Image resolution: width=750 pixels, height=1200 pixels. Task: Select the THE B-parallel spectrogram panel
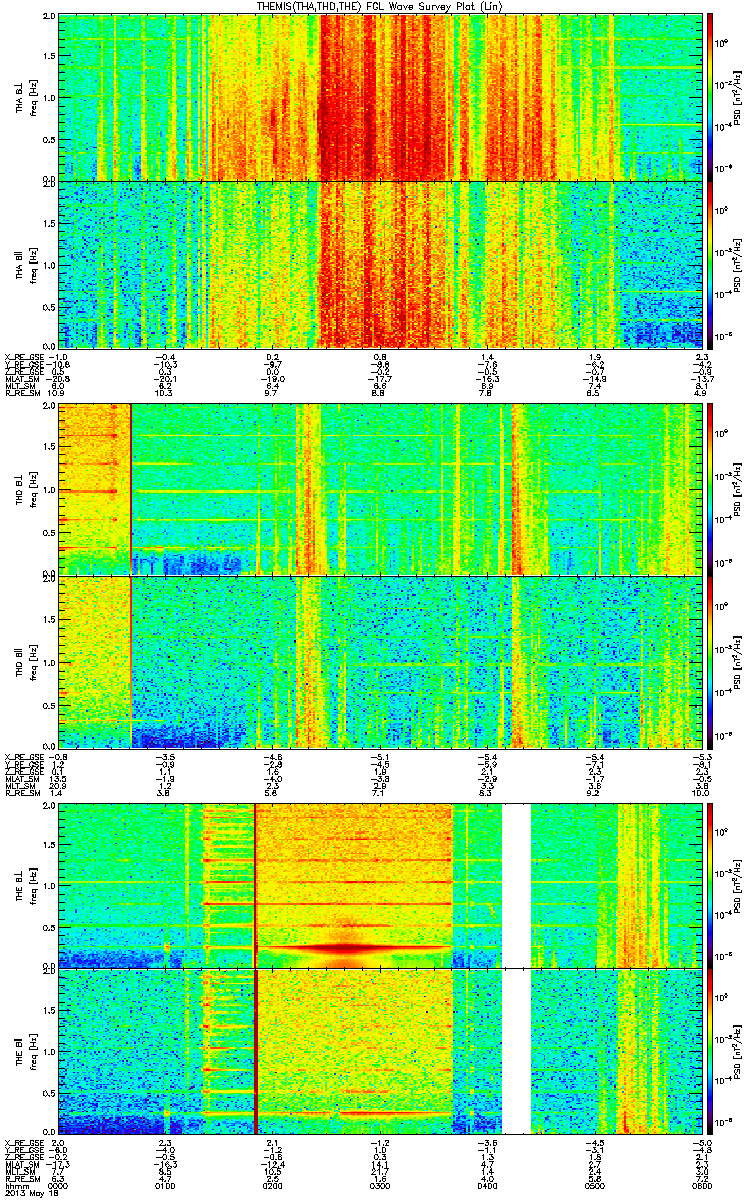point(379,1052)
